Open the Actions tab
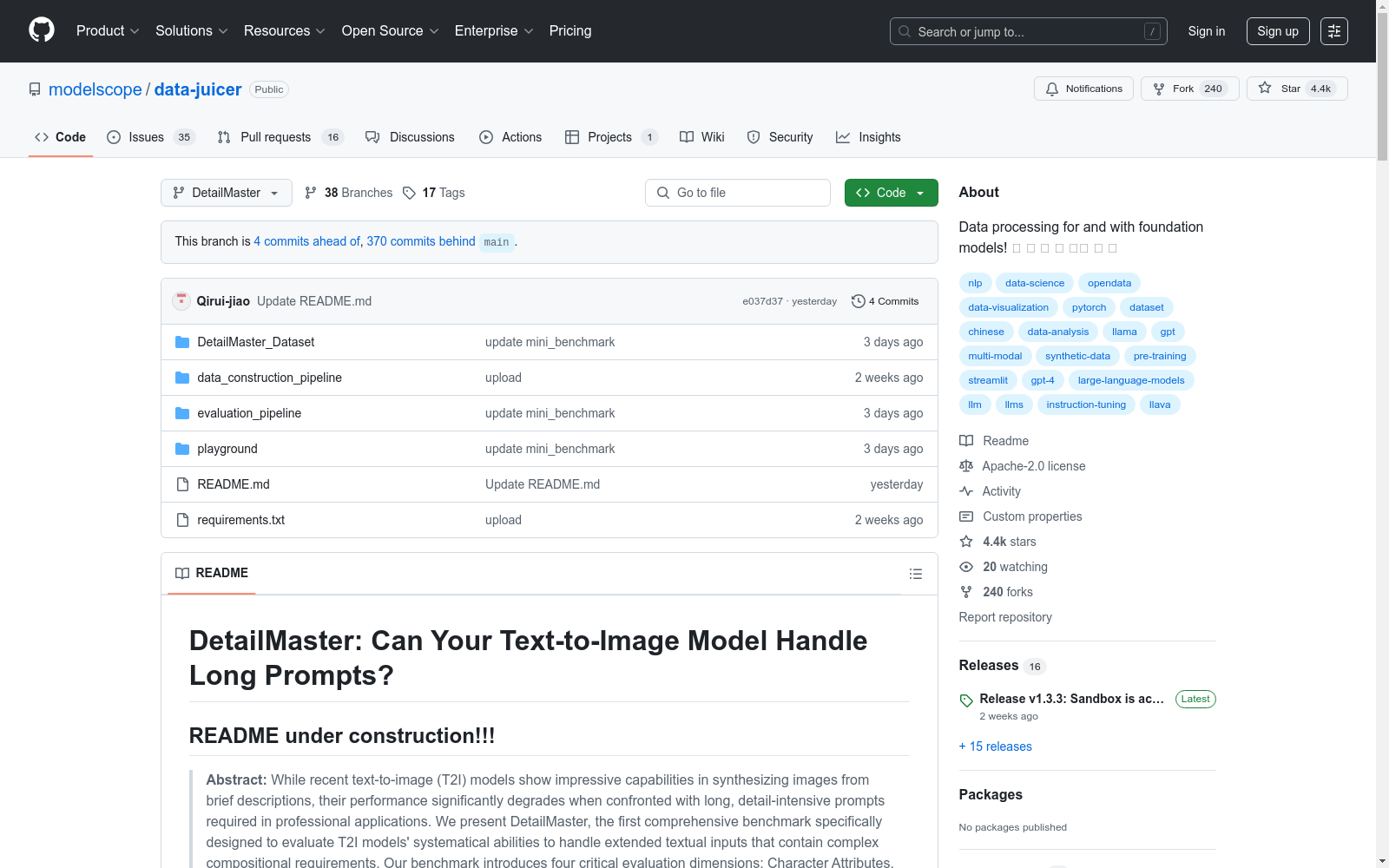Image resolution: width=1389 pixels, height=868 pixels. [x=510, y=137]
